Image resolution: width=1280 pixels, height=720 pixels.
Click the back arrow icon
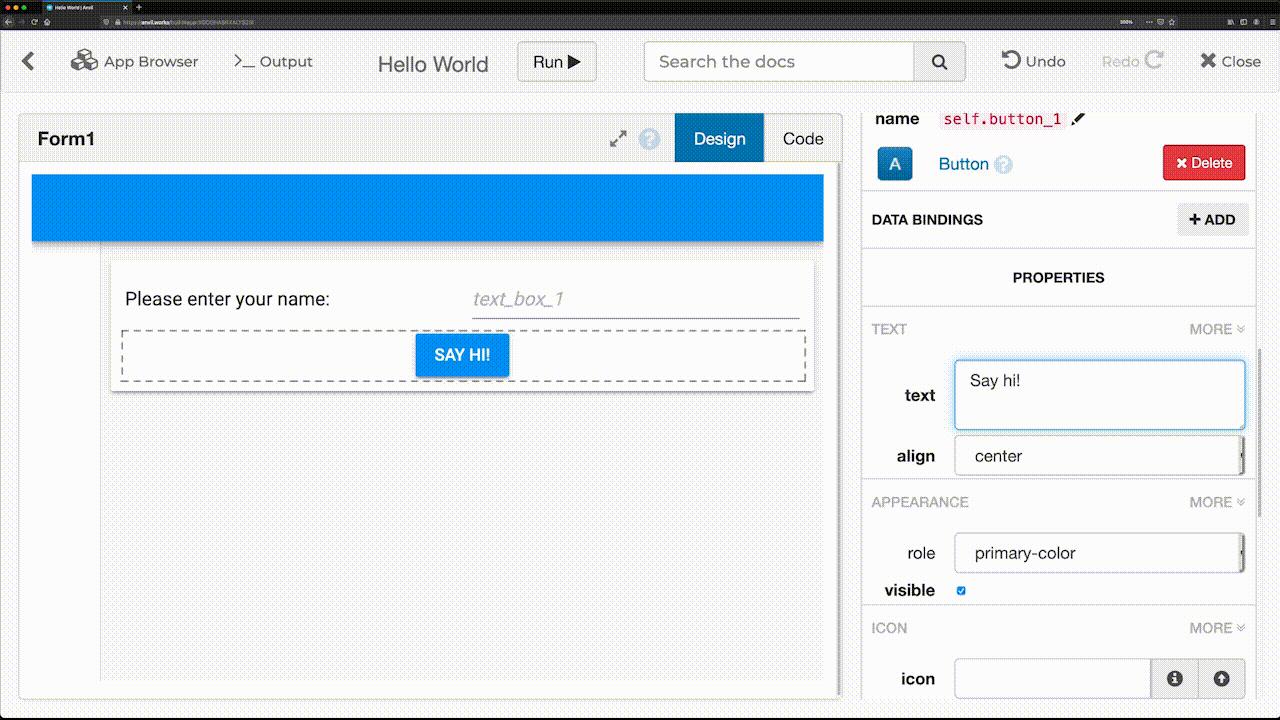[x=28, y=61]
